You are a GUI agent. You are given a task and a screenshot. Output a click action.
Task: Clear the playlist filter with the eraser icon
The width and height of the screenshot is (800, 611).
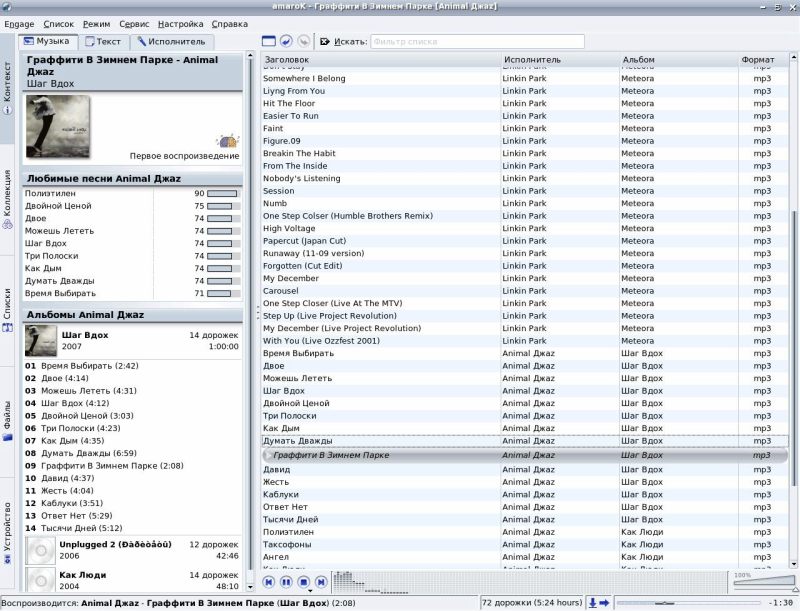[x=325, y=42]
